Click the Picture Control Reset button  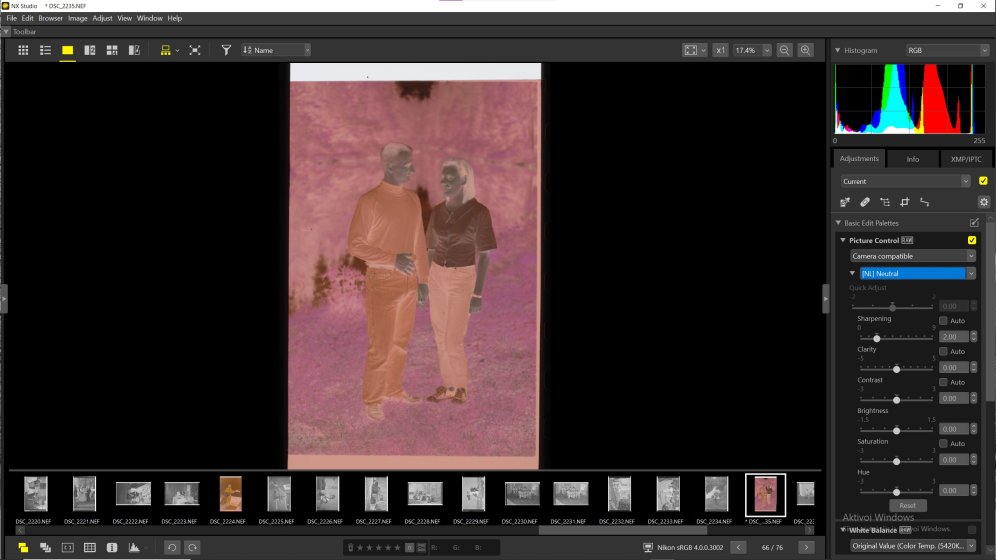click(x=908, y=506)
